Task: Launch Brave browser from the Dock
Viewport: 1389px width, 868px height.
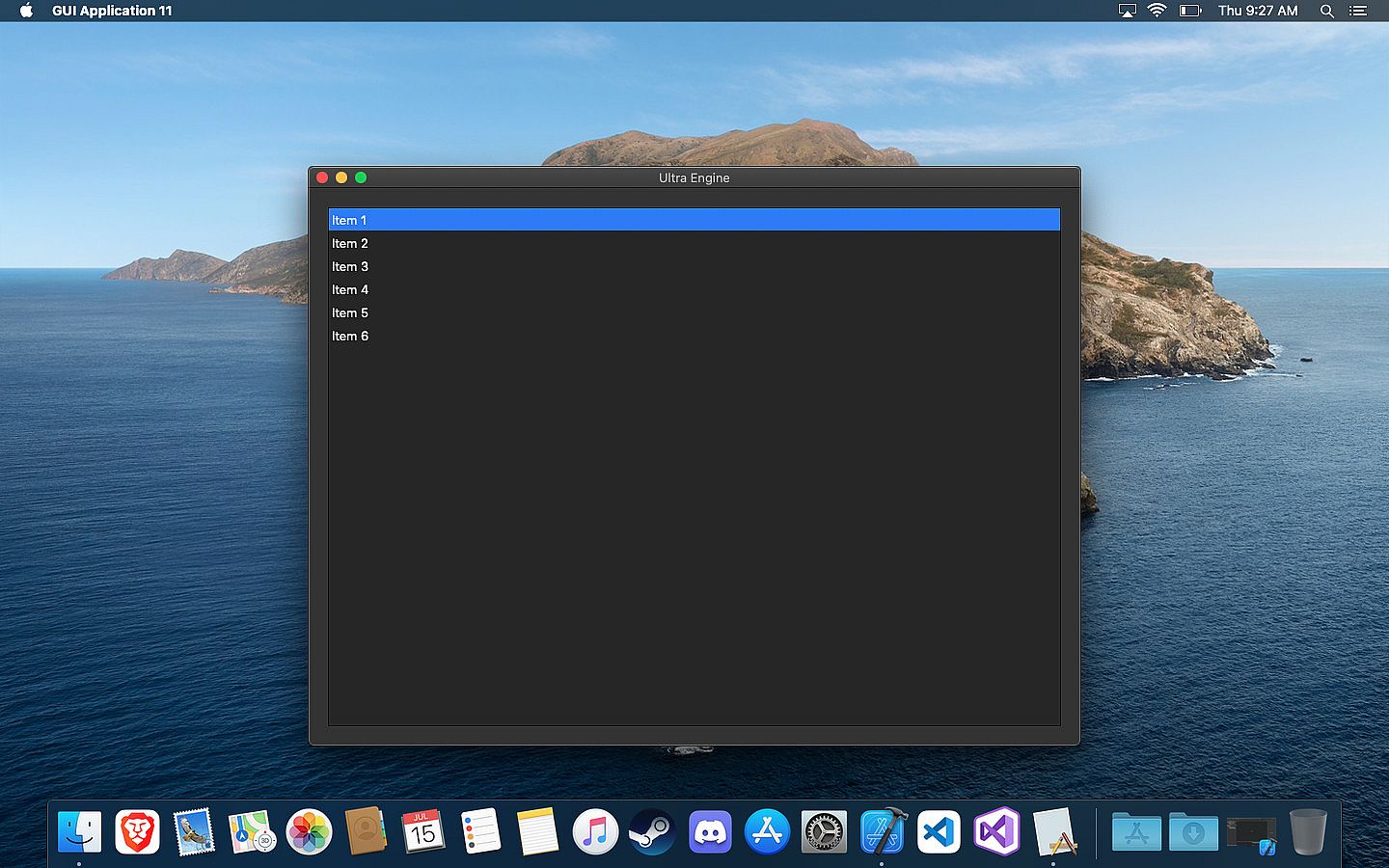Action: pyautogui.click(x=137, y=831)
